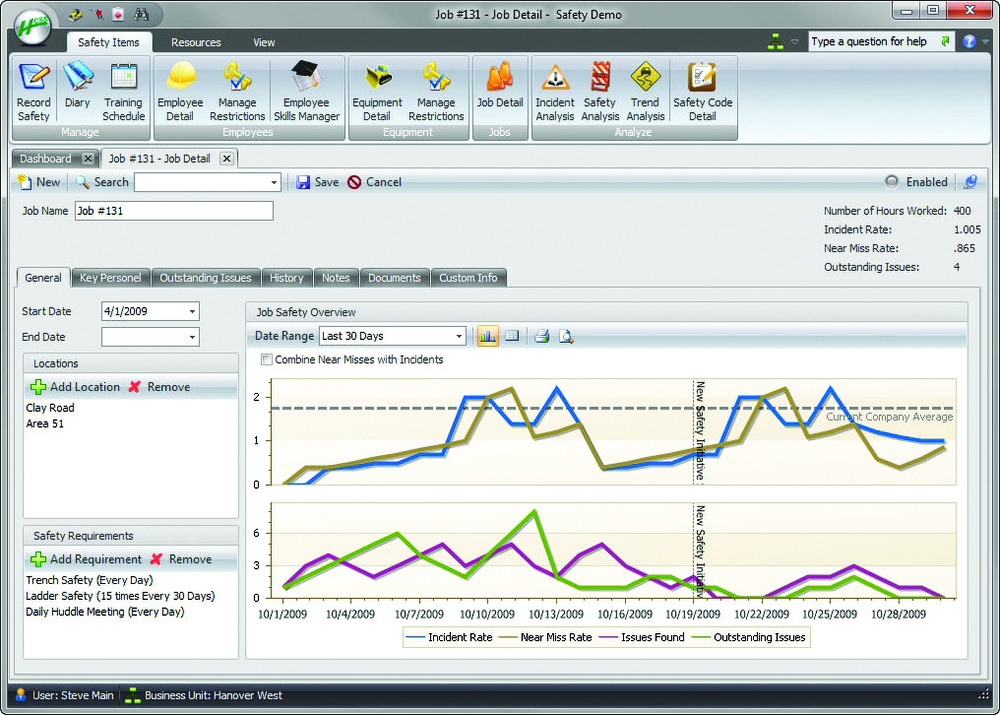Open Safety Code Detail
The width and height of the screenshot is (1000, 715).
[x=702, y=91]
